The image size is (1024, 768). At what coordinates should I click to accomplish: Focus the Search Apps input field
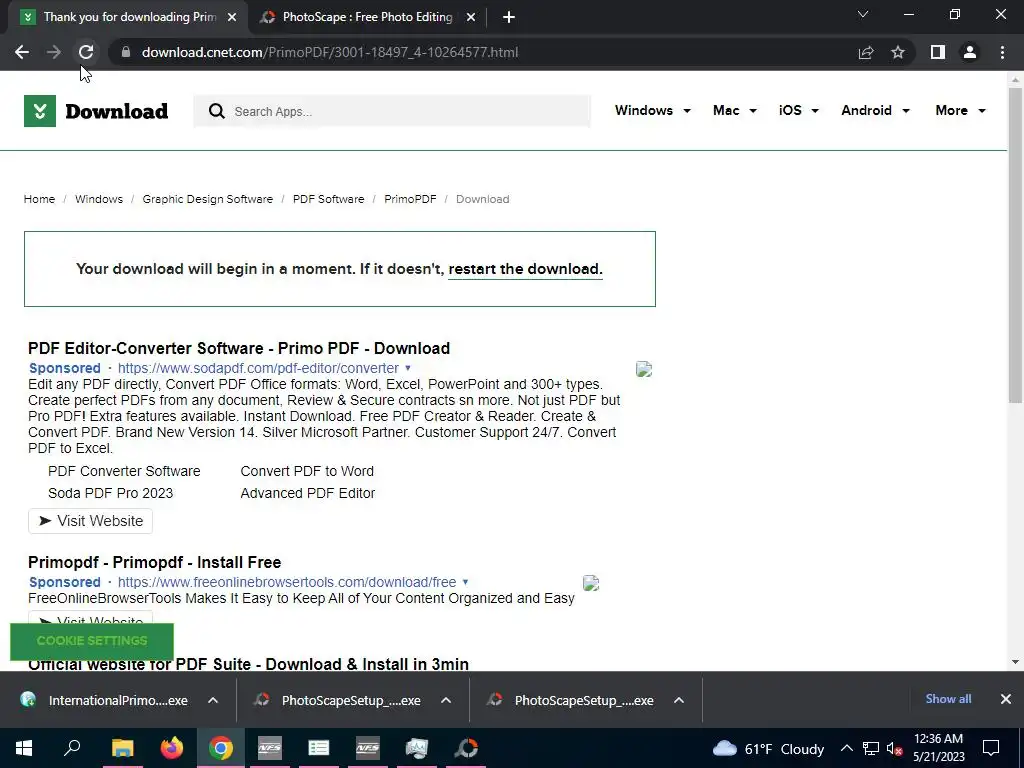pyautogui.click(x=392, y=111)
